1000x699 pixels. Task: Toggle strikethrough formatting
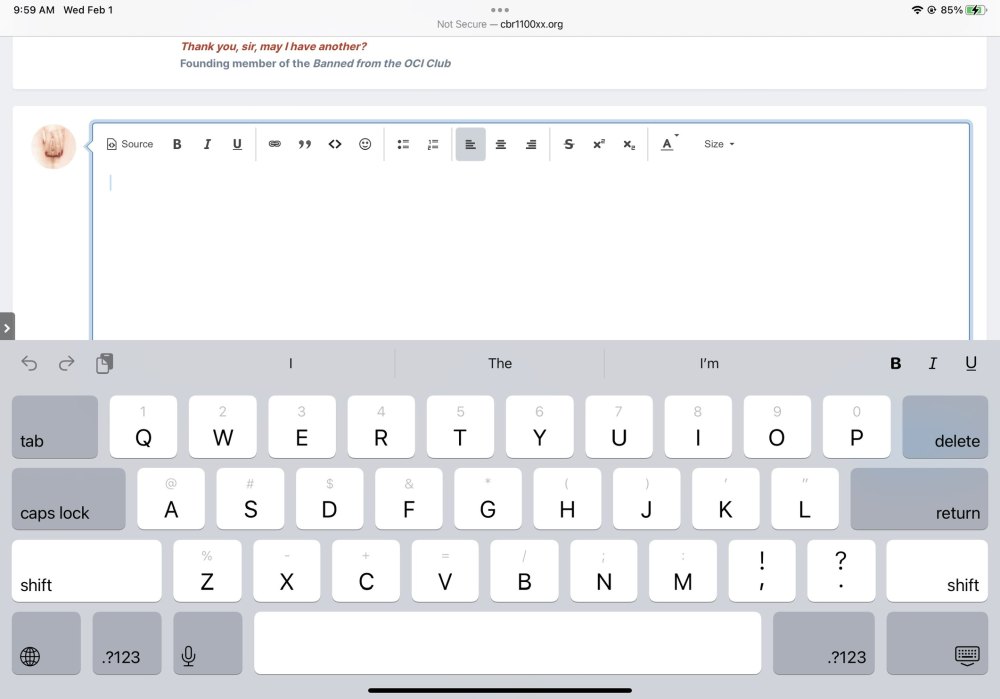(569, 144)
